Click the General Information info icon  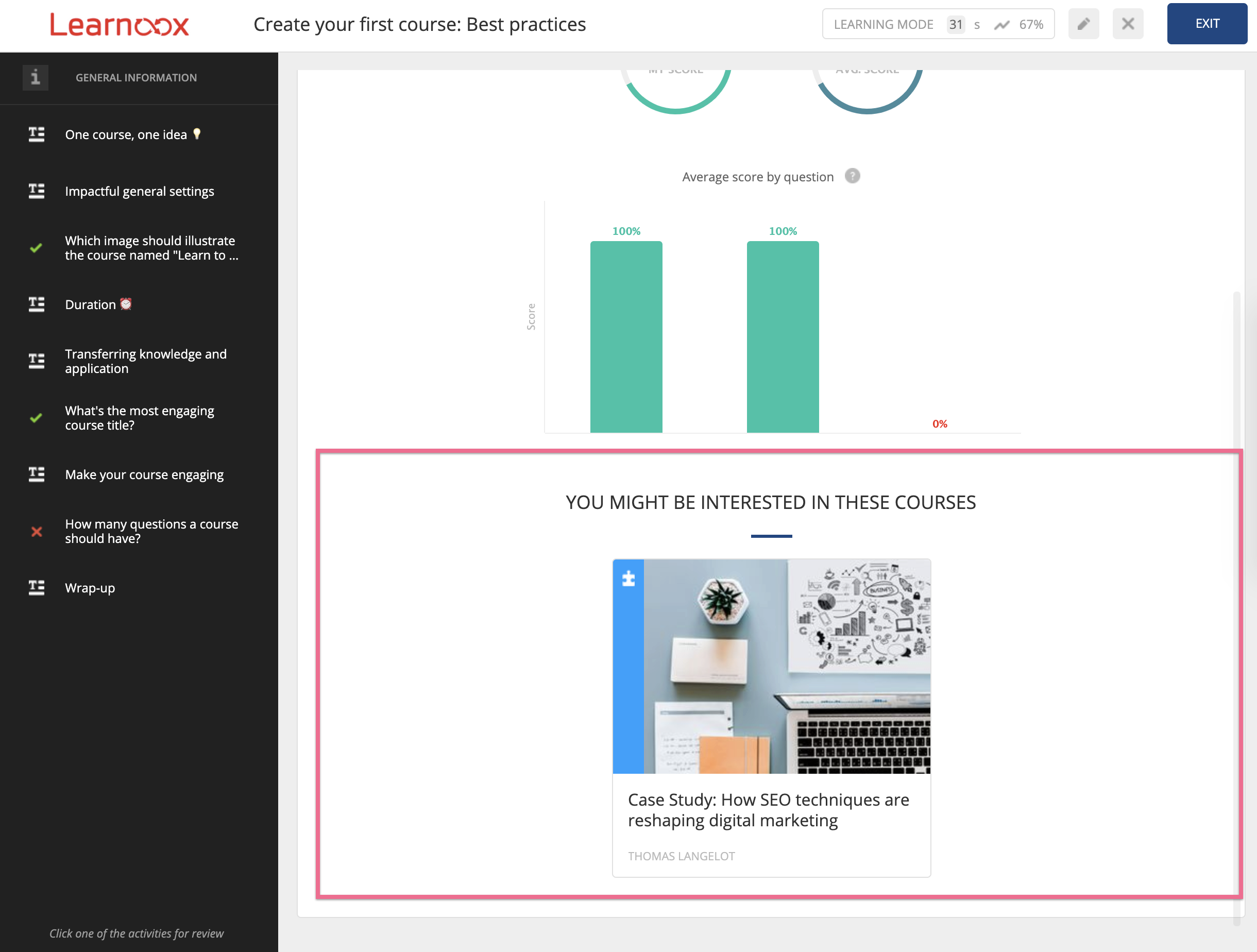click(35, 77)
